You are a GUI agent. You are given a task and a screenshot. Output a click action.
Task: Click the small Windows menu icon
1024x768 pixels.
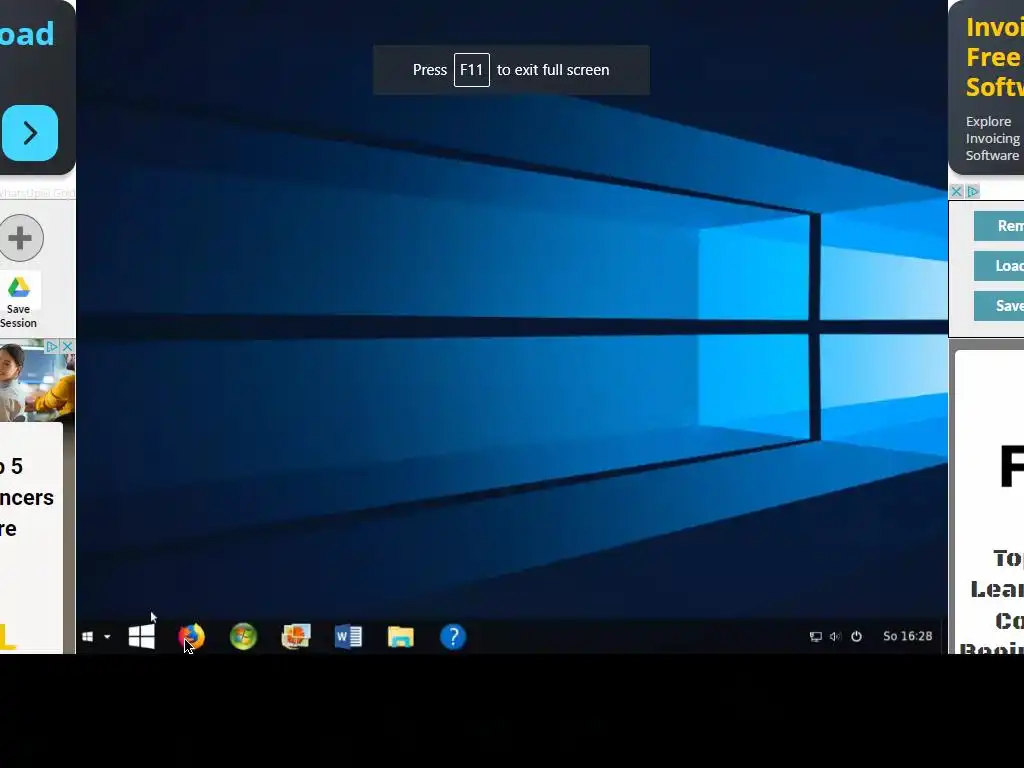click(x=88, y=637)
